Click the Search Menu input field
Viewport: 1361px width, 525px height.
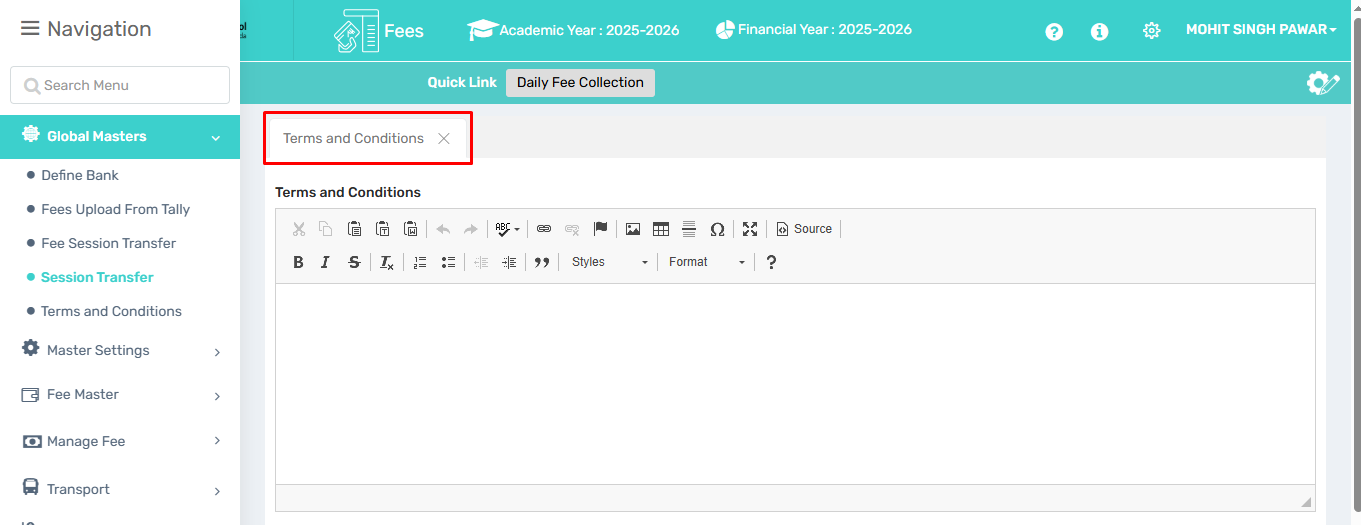(x=120, y=85)
